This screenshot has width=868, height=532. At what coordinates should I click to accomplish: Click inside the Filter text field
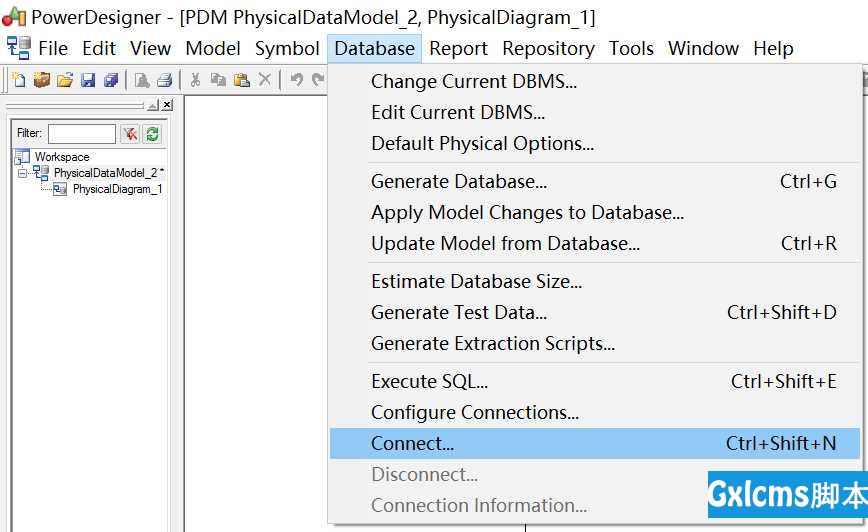tap(82, 134)
